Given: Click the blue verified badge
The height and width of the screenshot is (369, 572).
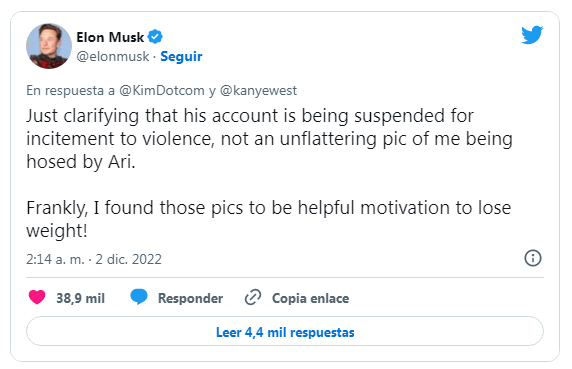Looking at the screenshot, I should click(155, 37).
